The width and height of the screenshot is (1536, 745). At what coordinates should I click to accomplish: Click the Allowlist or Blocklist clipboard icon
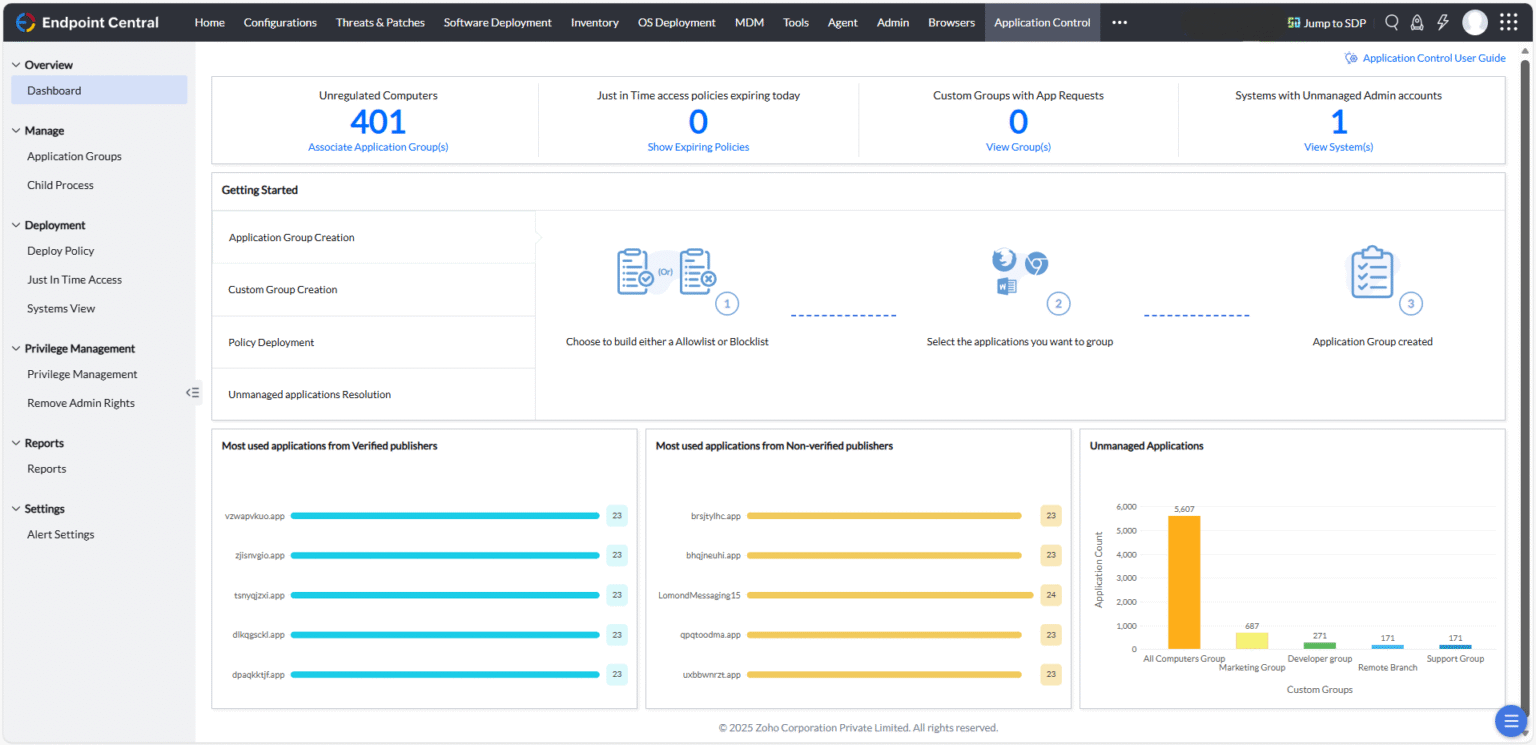point(666,272)
